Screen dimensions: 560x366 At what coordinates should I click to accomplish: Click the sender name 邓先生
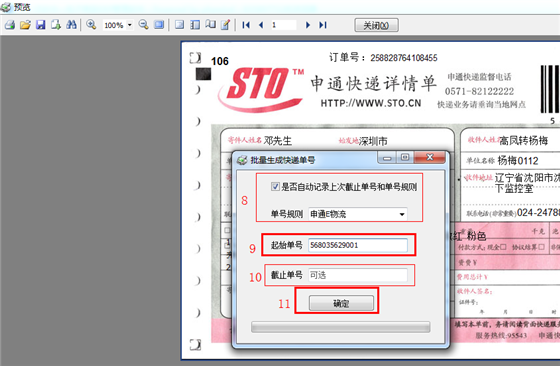point(278,141)
